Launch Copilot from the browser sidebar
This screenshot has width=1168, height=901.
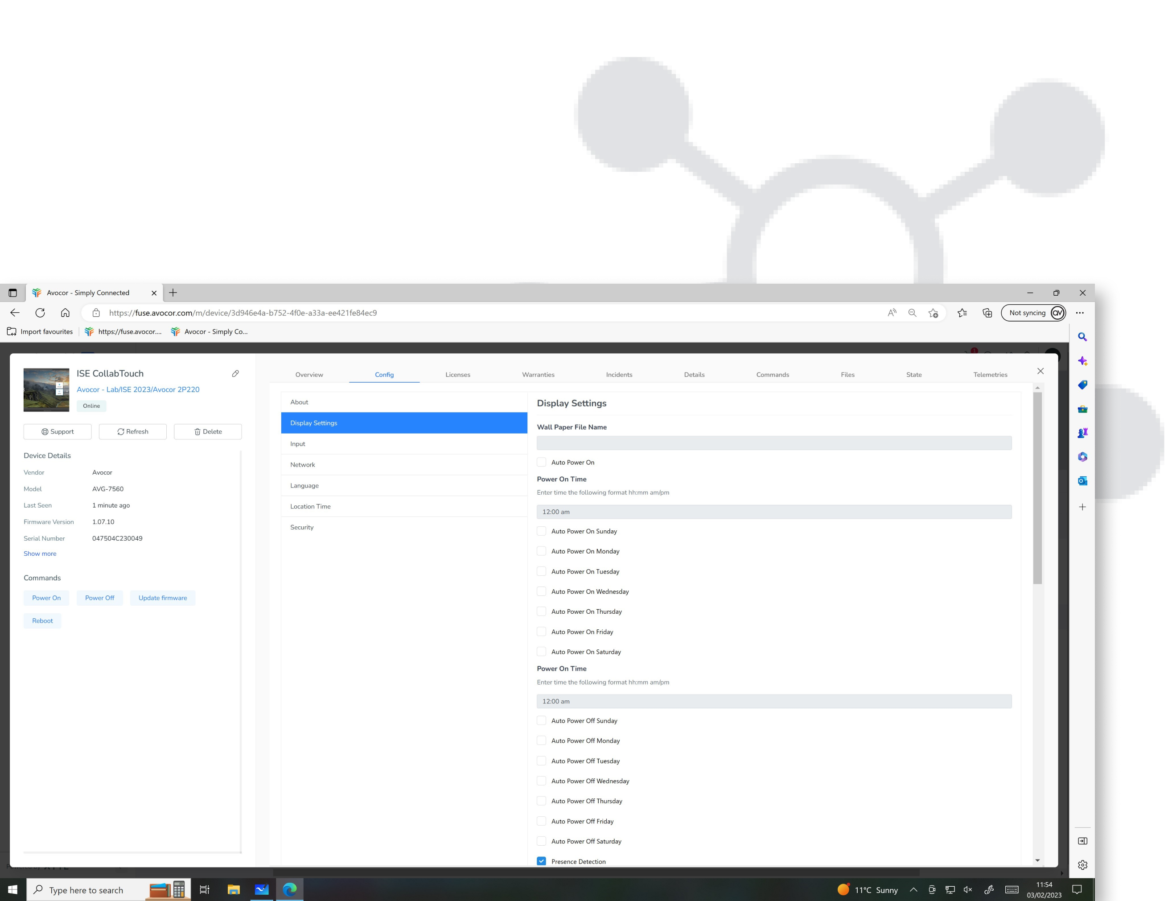pos(1081,360)
